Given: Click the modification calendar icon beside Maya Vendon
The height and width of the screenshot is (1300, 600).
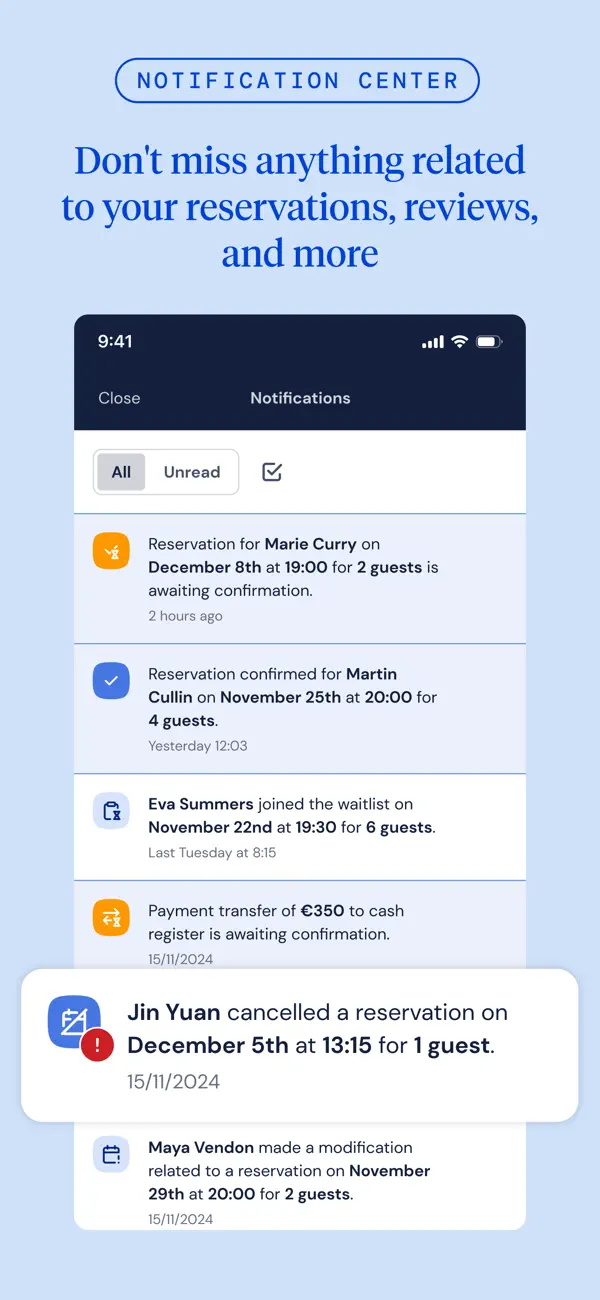Looking at the screenshot, I should click(x=111, y=1154).
